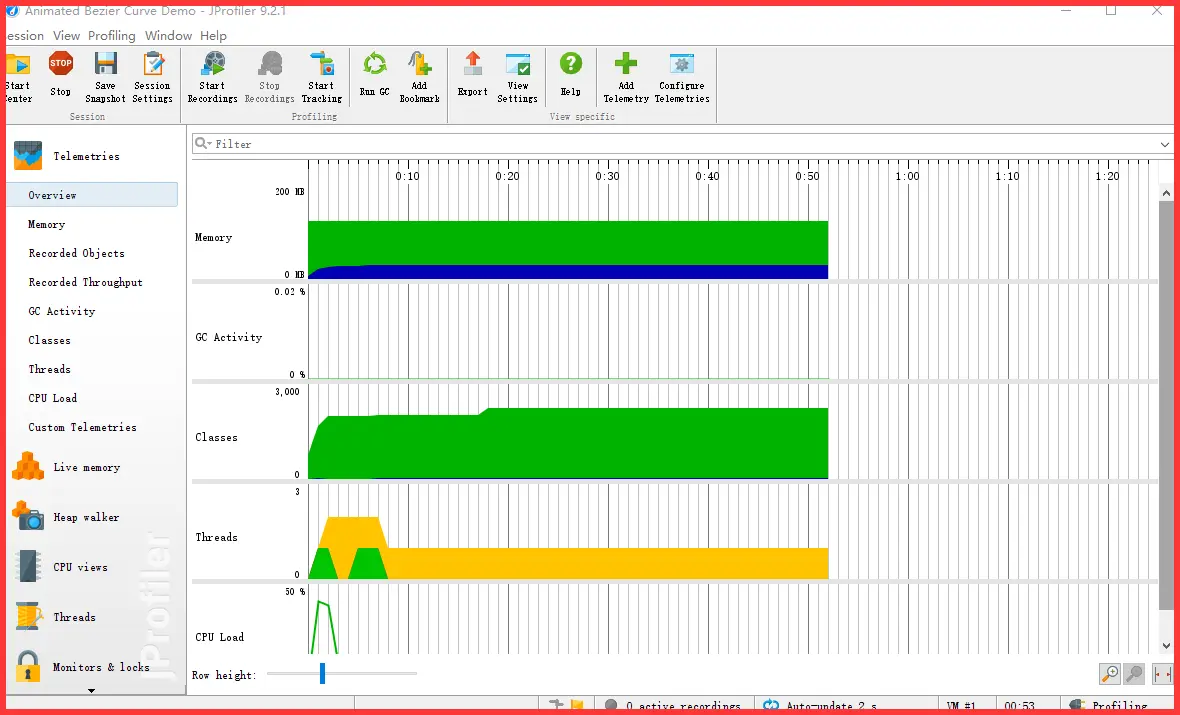Click the 0:30 timeline marker
This screenshot has height=715, width=1180.
pos(607,176)
